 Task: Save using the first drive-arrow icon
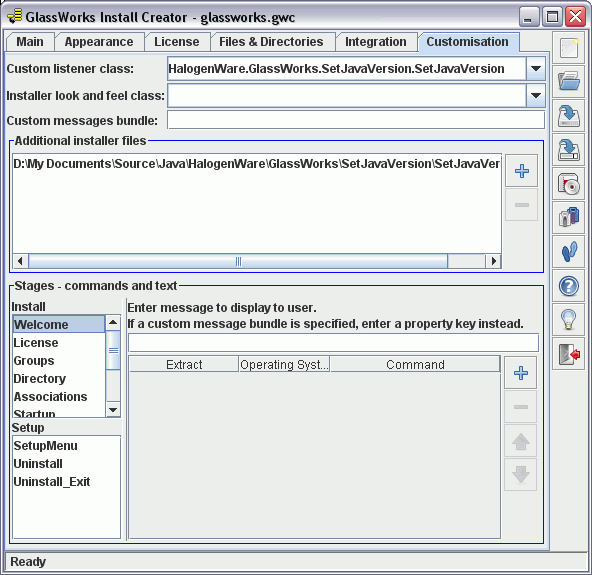click(569, 116)
